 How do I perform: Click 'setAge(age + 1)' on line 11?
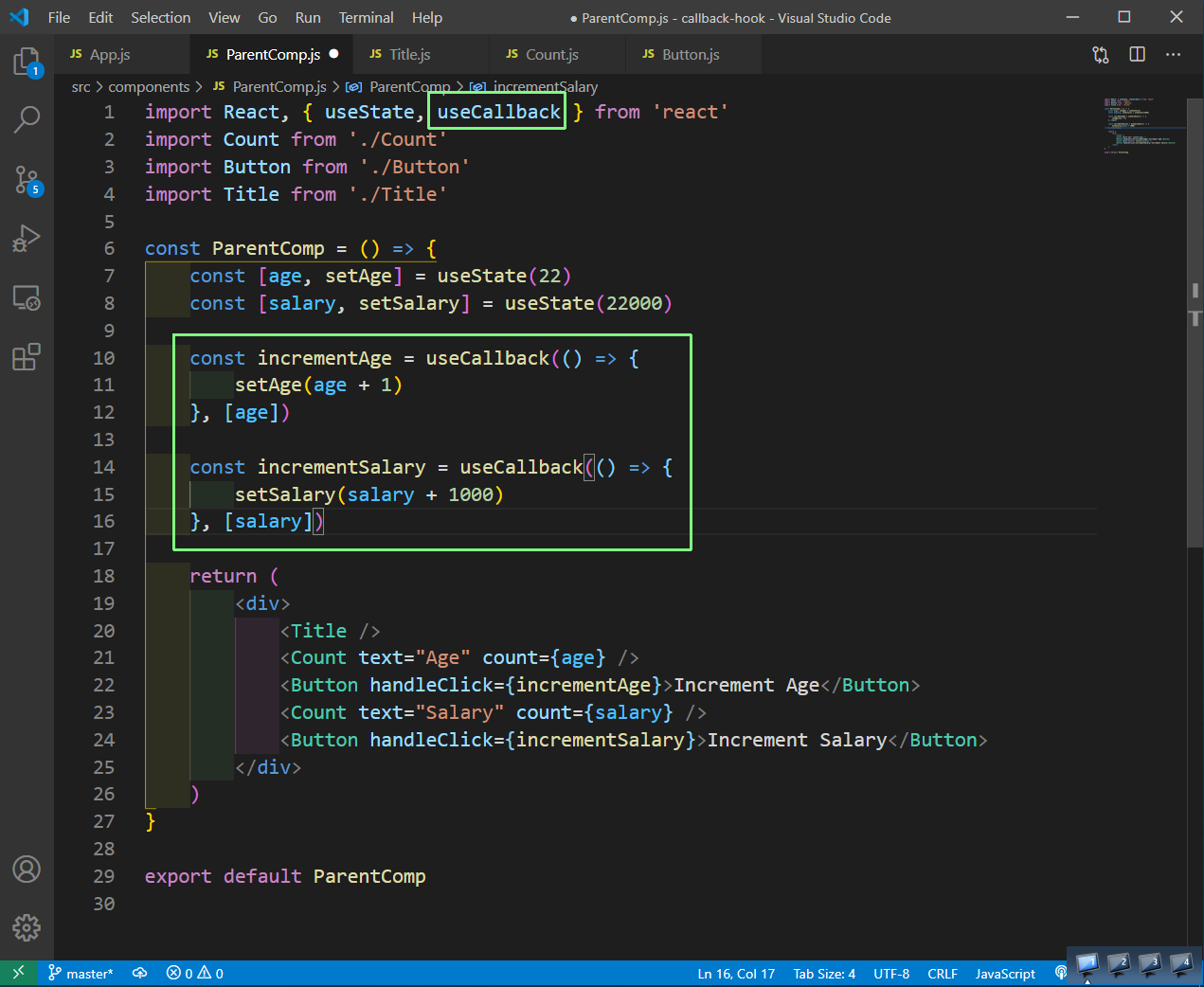click(x=318, y=385)
